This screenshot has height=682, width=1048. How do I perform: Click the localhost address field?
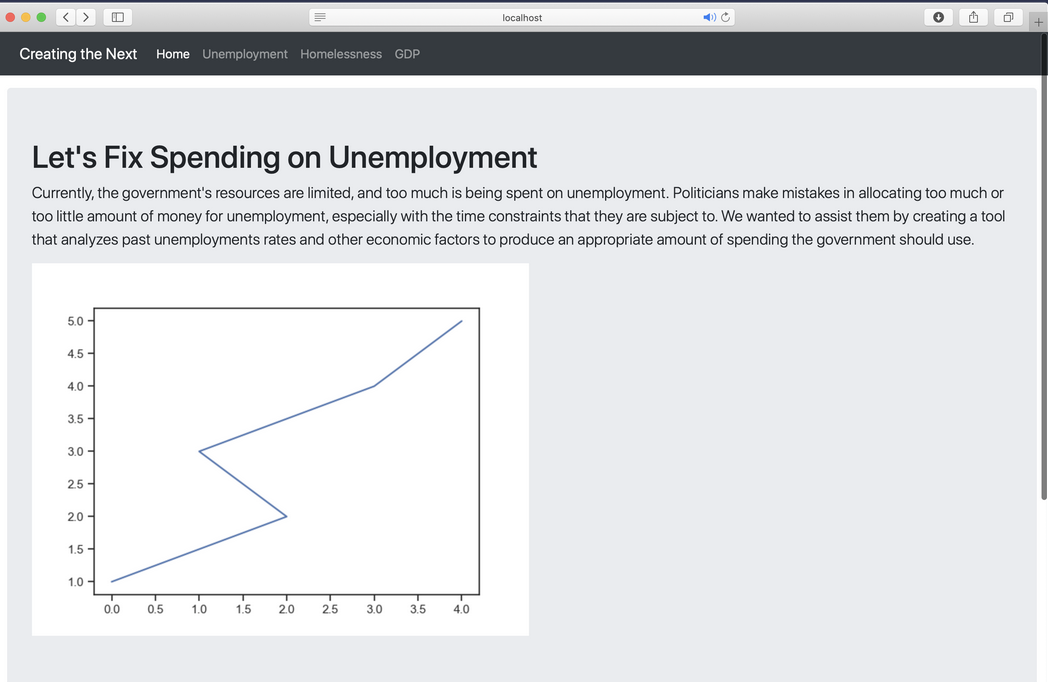point(522,17)
